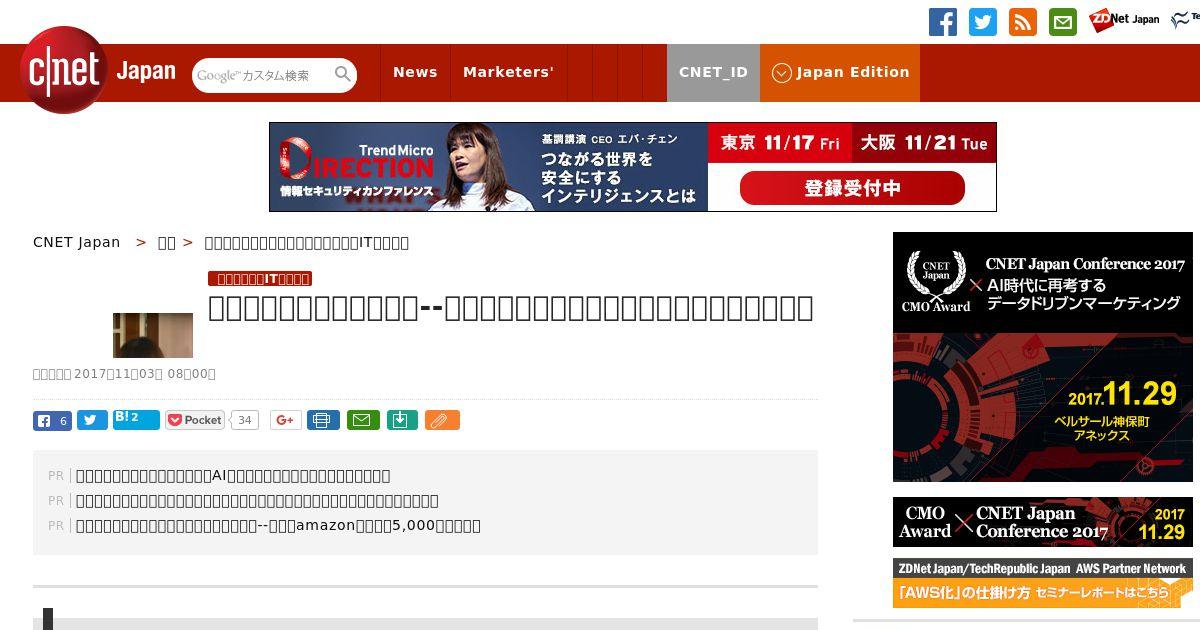
Task: Click the teal download/save icon
Action: pos(402,420)
